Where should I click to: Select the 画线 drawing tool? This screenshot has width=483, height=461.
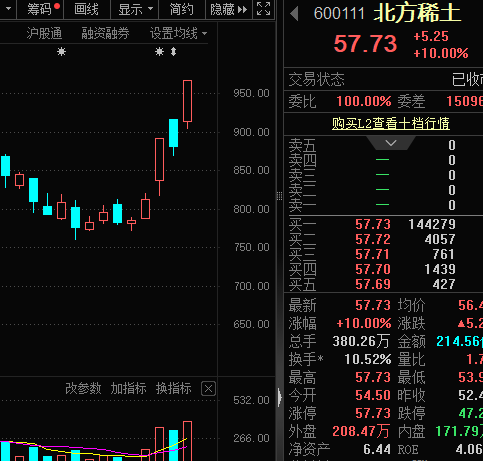point(86,9)
